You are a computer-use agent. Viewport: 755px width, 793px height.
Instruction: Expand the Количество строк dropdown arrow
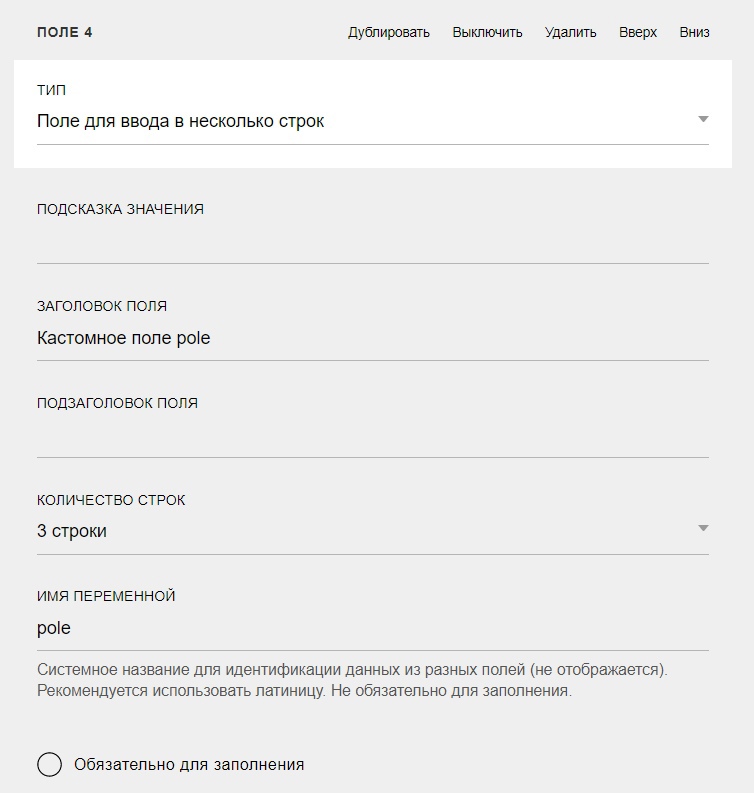pos(703,528)
